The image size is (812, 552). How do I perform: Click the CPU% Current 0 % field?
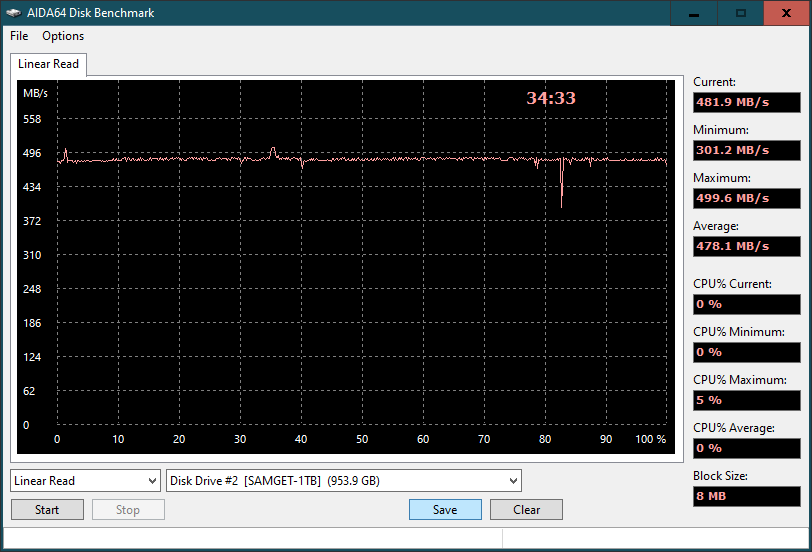pos(747,304)
